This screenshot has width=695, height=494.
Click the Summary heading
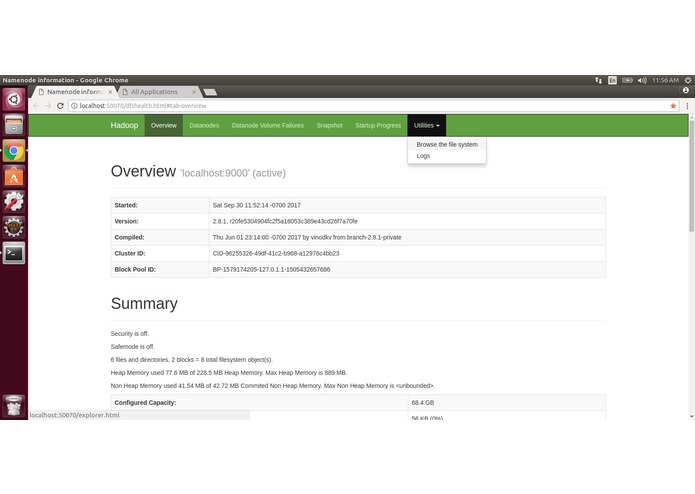coord(144,303)
